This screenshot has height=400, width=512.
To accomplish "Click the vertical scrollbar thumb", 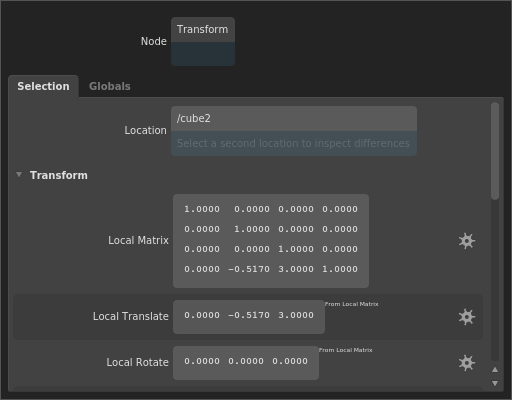I will (x=495, y=151).
